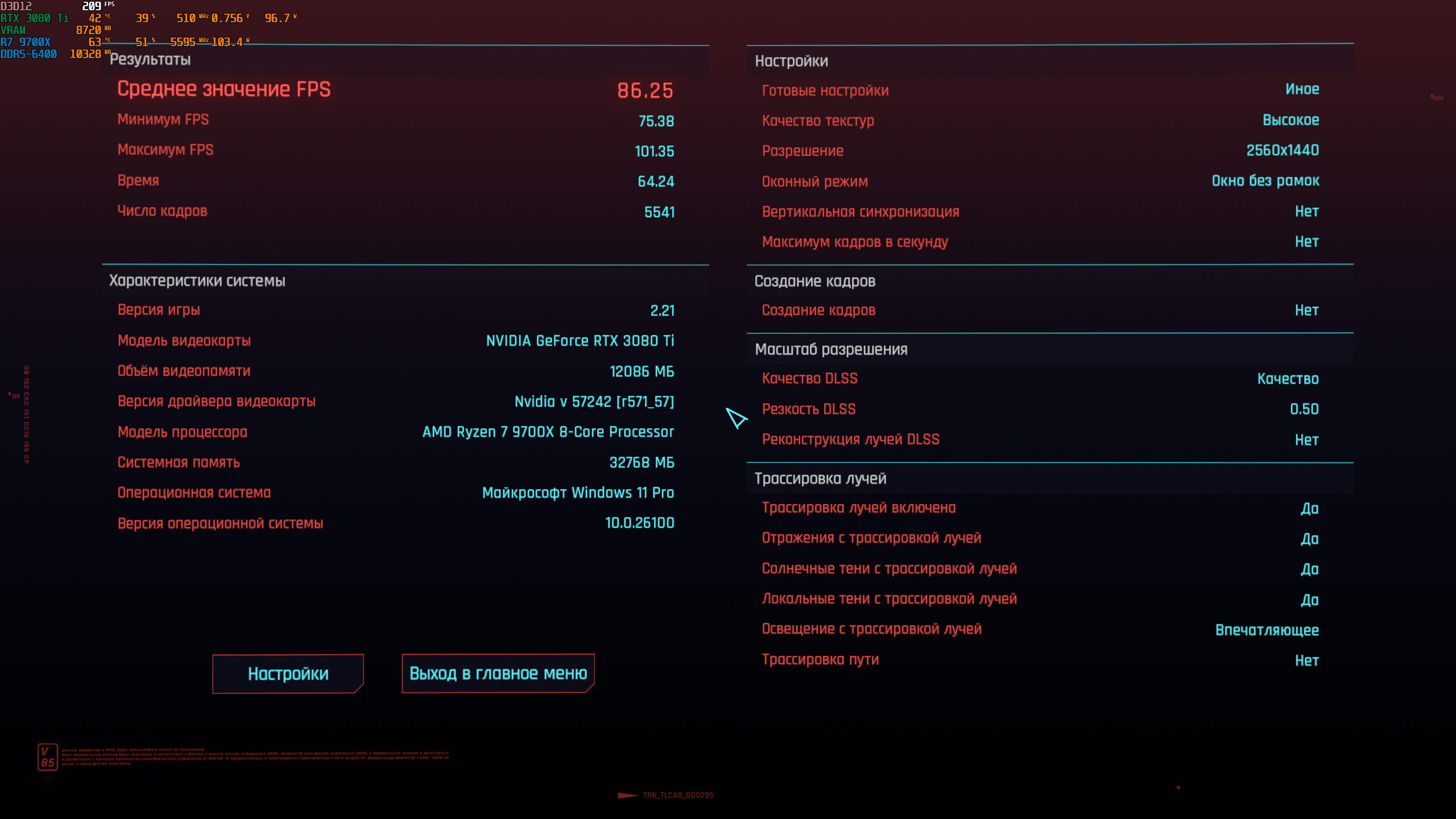Click Выход в главное меню button
Viewport: 1456px width, 819px height.
pyautogui.click(x=498, y=673)
